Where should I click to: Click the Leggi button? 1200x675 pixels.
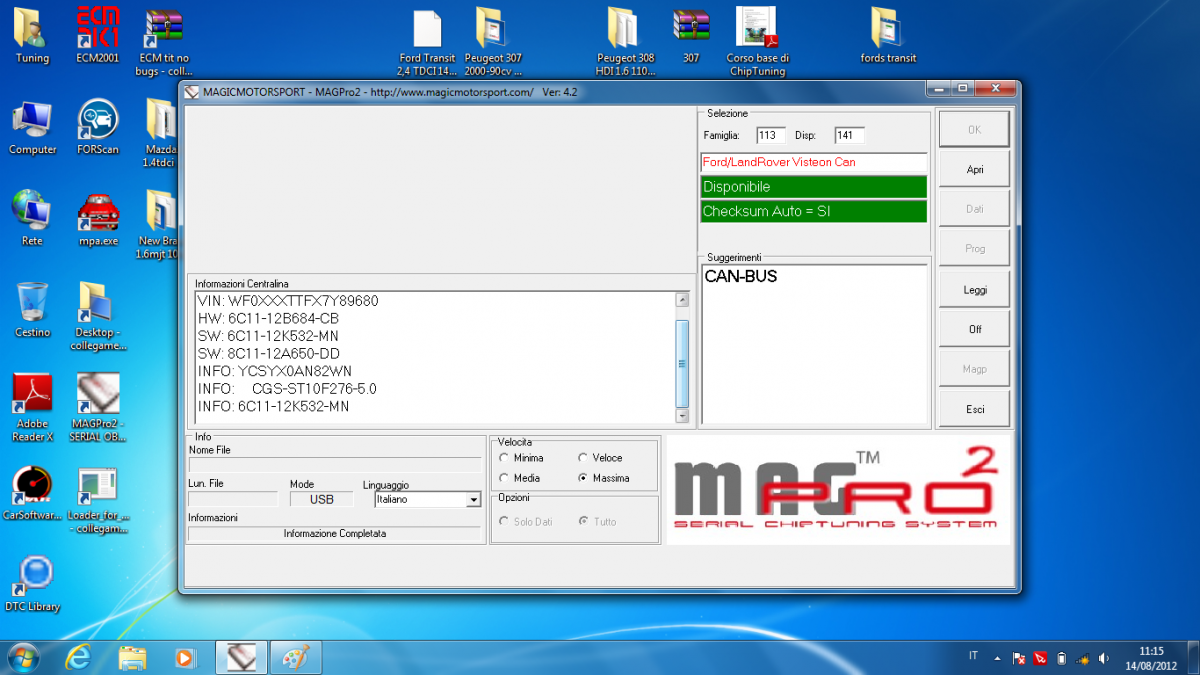tap(974, 290)
